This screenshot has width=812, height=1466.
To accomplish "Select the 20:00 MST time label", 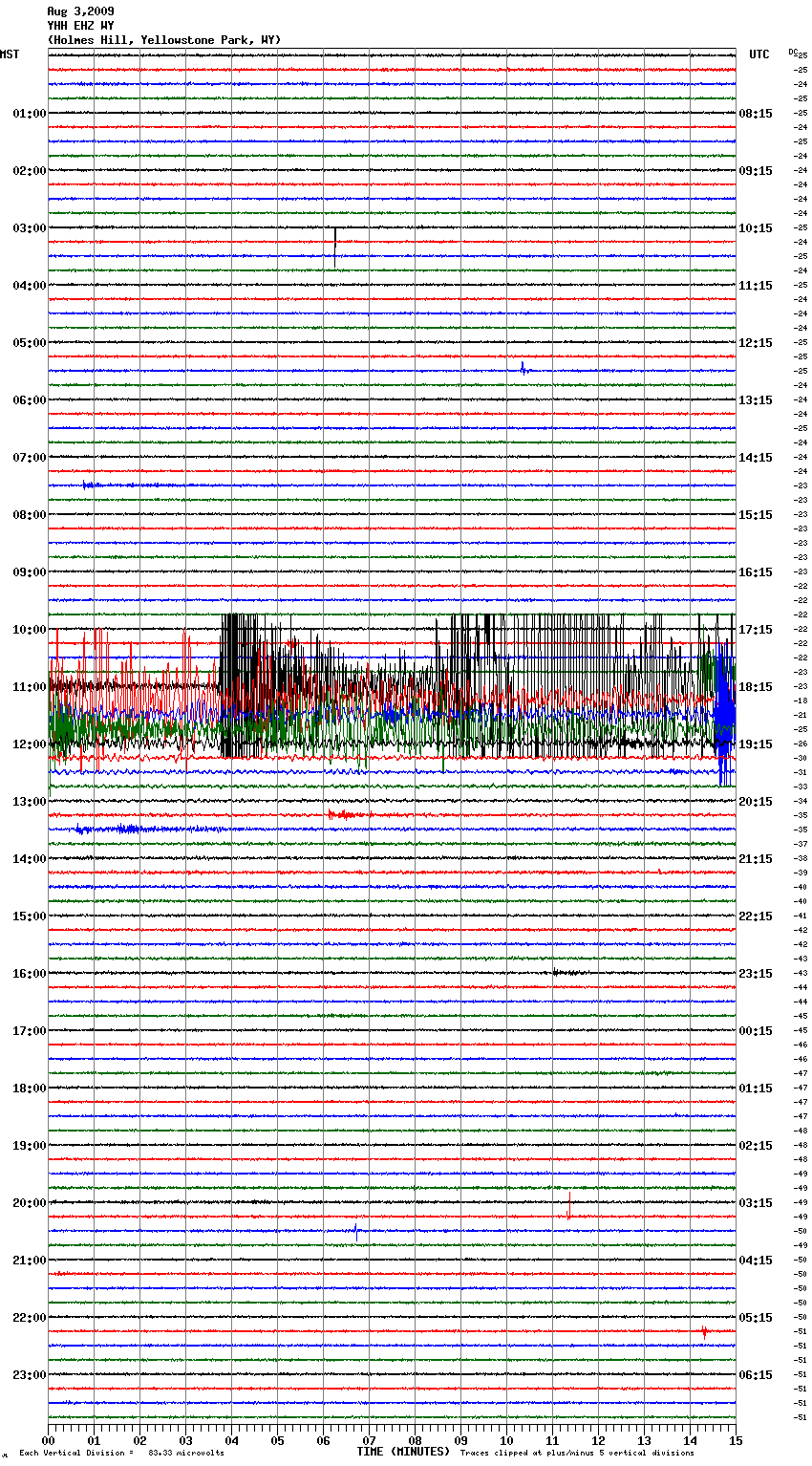I will coord(30,1203).
